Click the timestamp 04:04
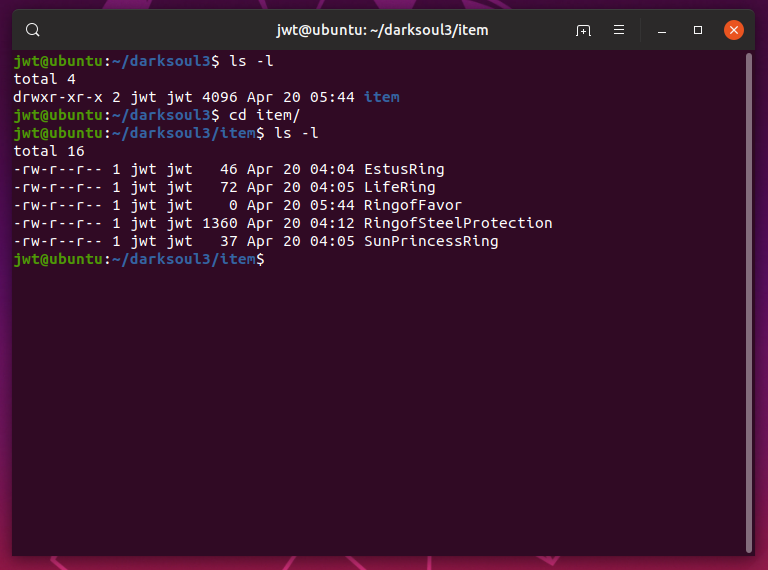This screenshot has width=768, height=570. coord(332,169)
